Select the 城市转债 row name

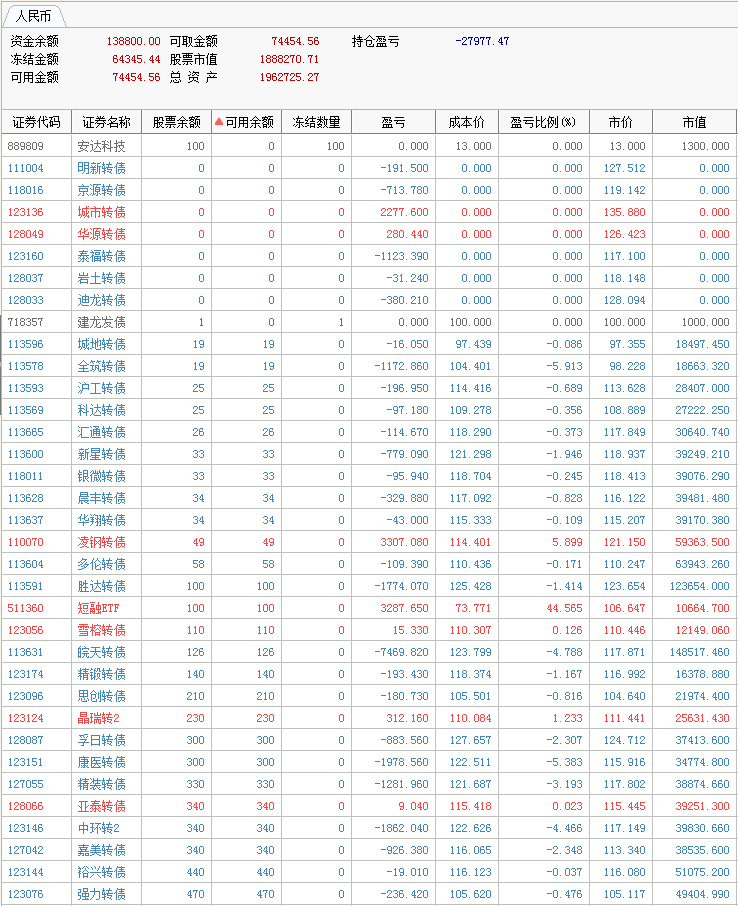point(101,212)
